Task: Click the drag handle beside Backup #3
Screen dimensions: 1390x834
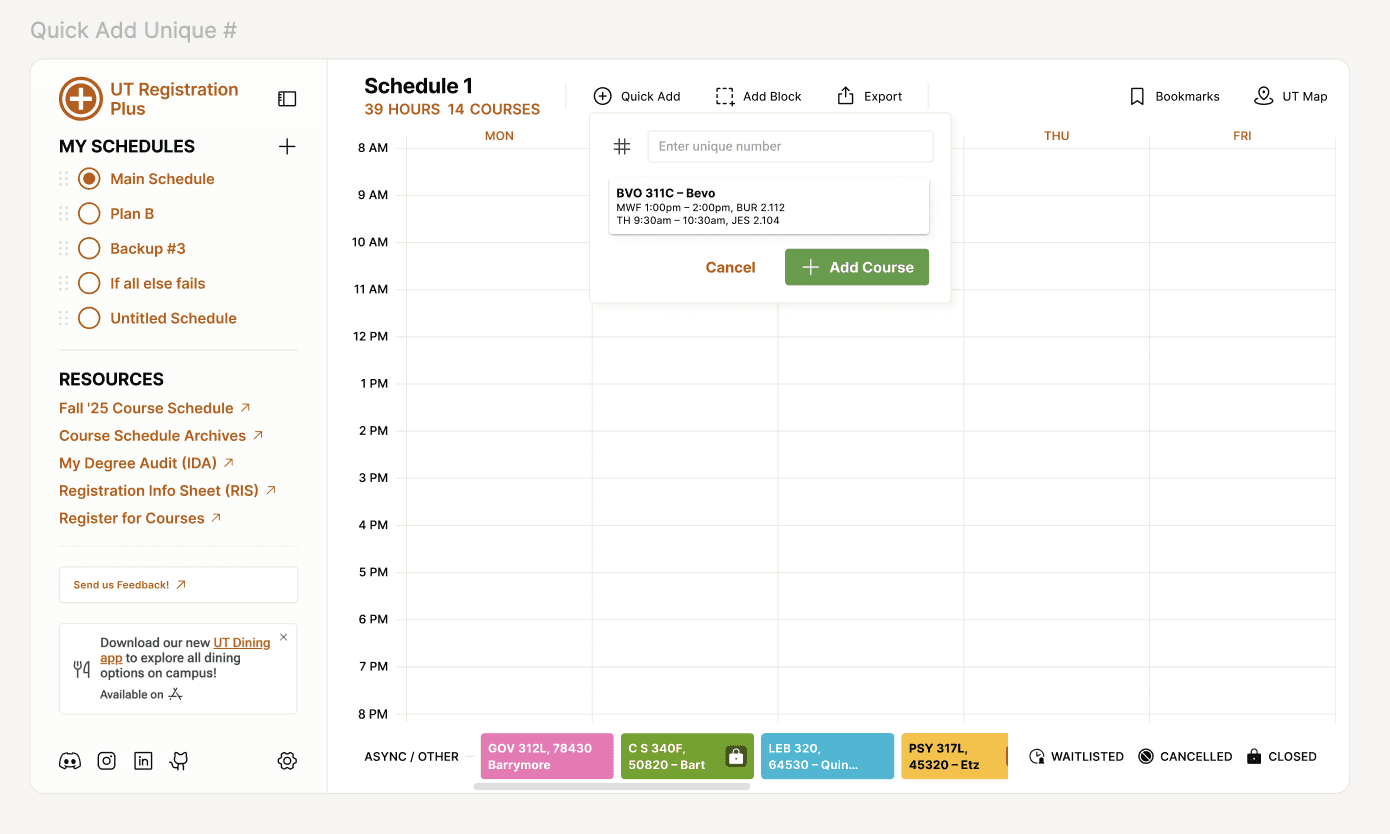Action: [x=64, y=249]
